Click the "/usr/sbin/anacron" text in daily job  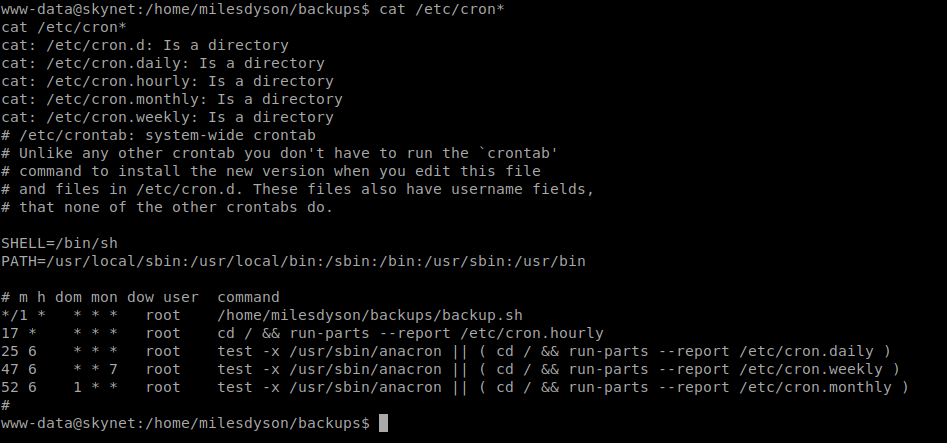pos(365,352)
